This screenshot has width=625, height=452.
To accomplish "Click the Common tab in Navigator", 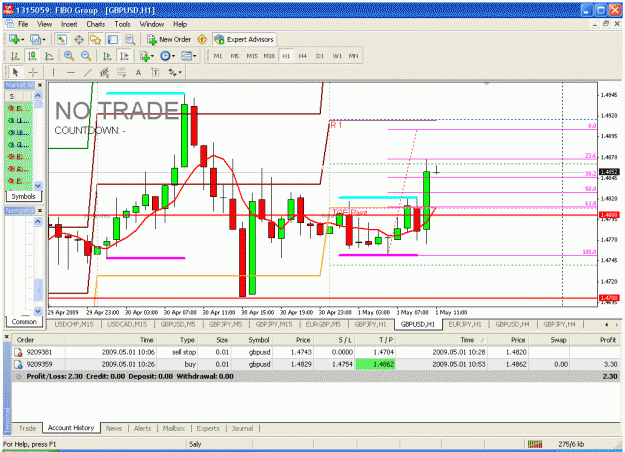I will (x=24, y=322).
